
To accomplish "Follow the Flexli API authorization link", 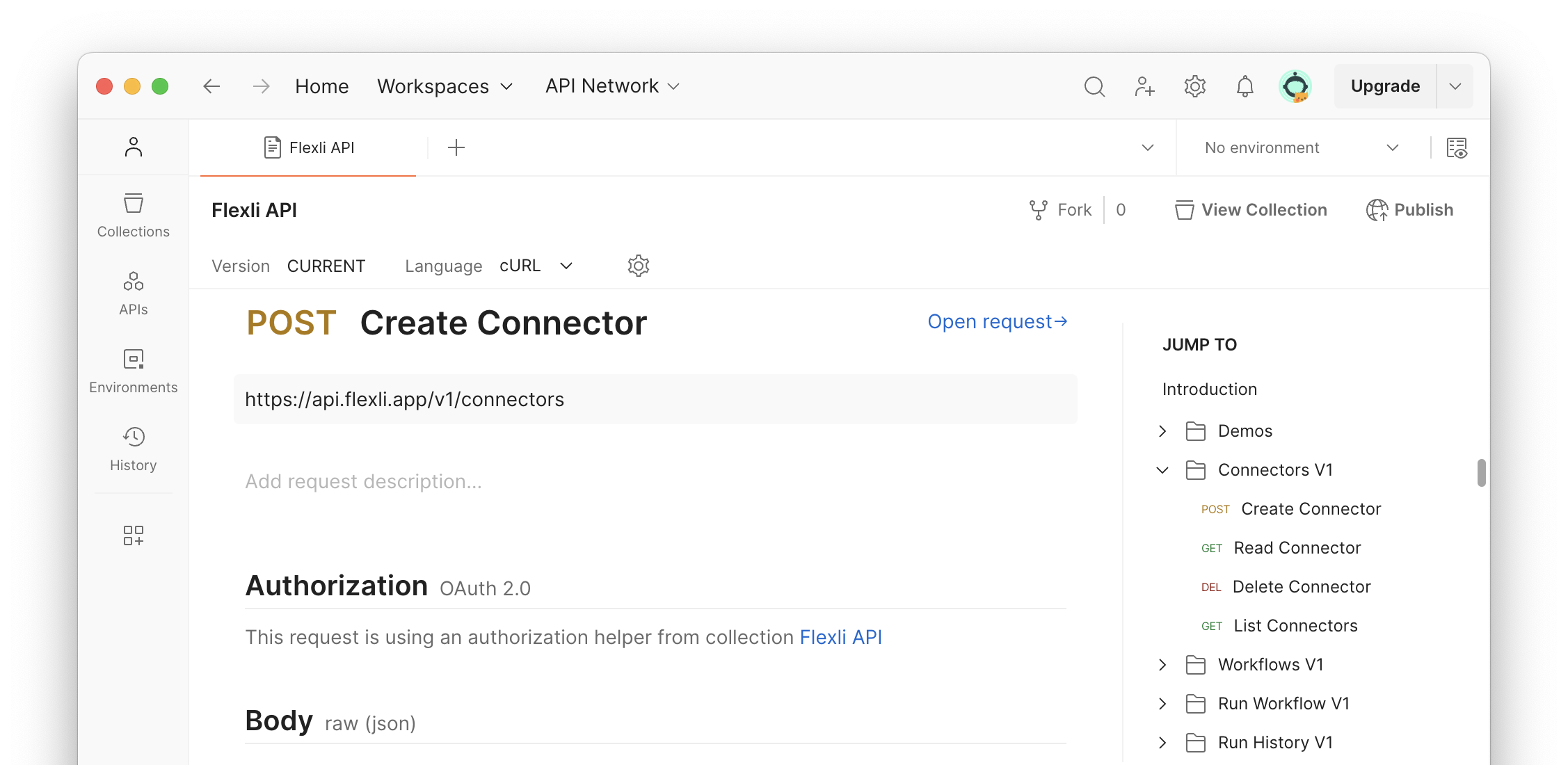I will [x=841, y=637].
